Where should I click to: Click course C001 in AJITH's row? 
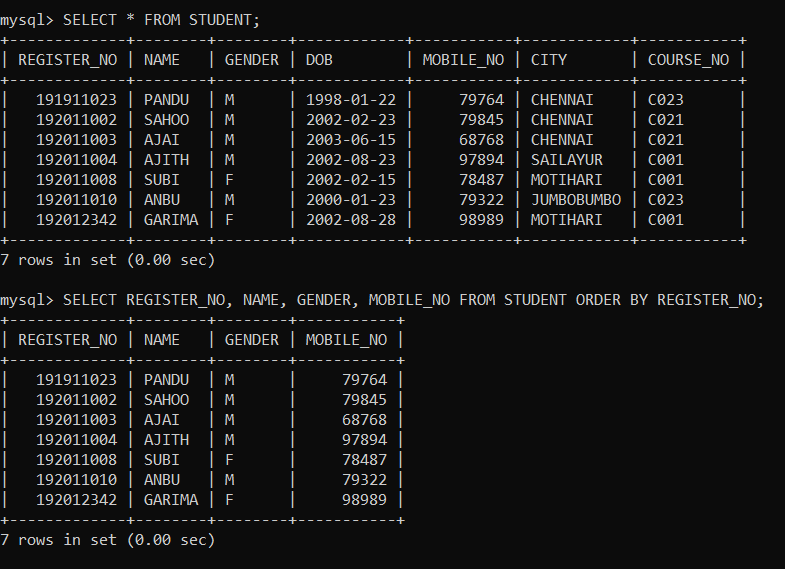[x=665, y=160]
